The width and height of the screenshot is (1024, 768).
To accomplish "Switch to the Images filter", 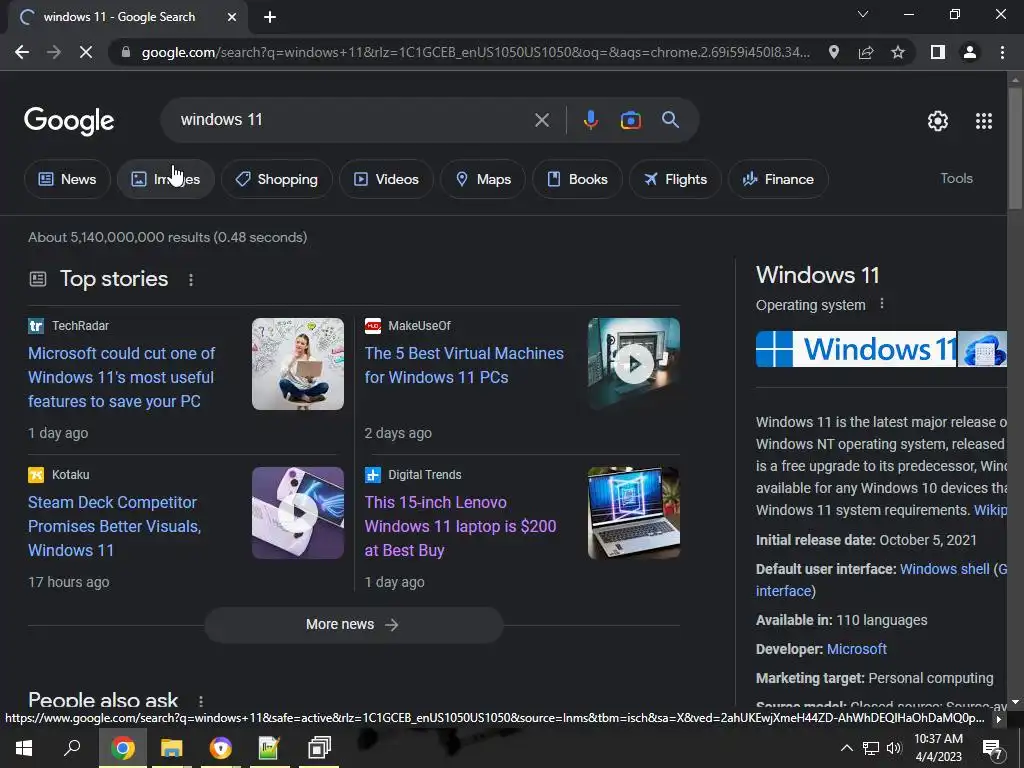I will 166,179.
